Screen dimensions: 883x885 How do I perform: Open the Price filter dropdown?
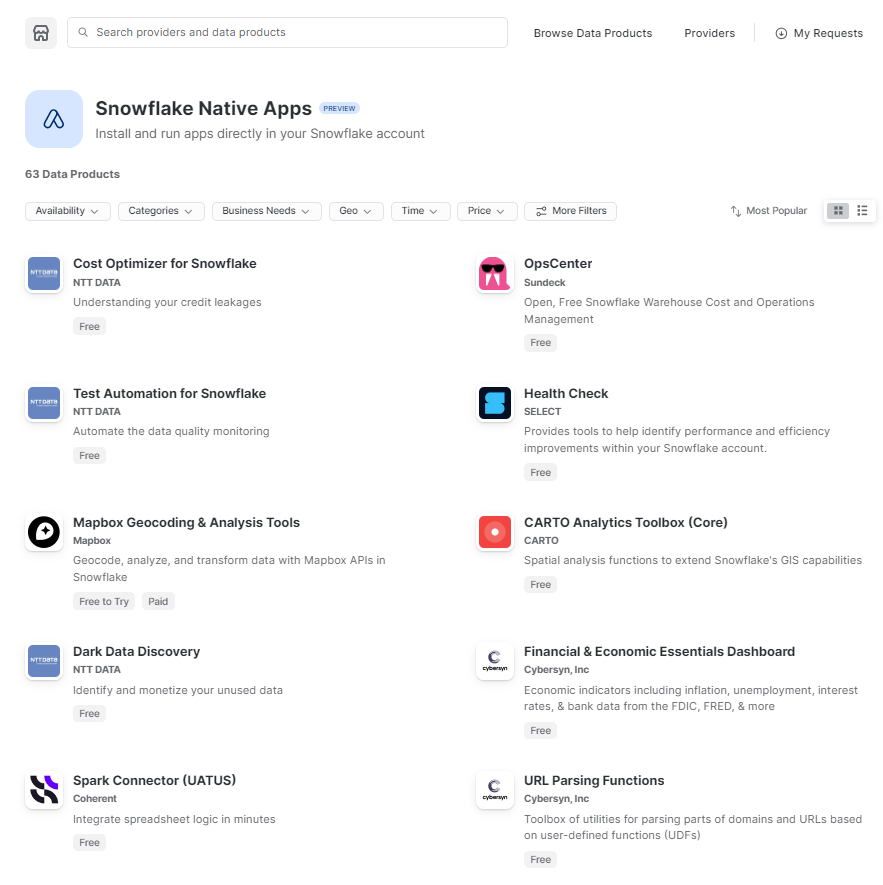(487, 211)
